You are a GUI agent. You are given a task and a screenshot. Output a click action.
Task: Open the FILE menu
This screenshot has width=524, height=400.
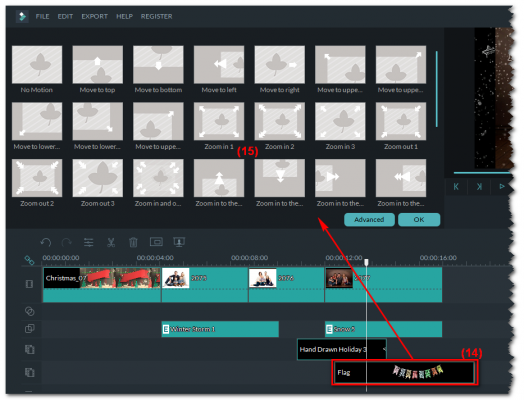click(x=42, y=16)
